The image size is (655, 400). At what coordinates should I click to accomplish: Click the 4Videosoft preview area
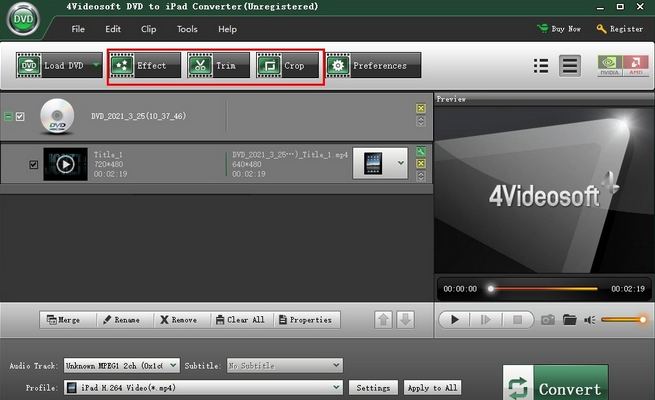pos(544,190)
